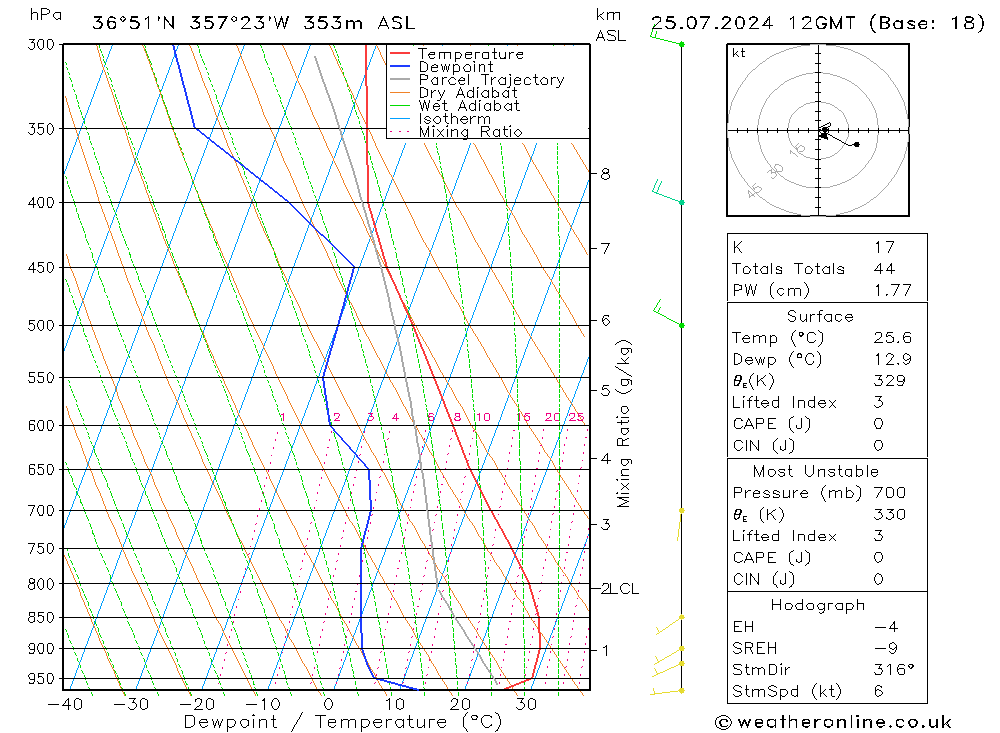Screen dimensions: 1000x733
Task: Click the Most Unstable theta-E value 330
Action: (x=890, y=514)
